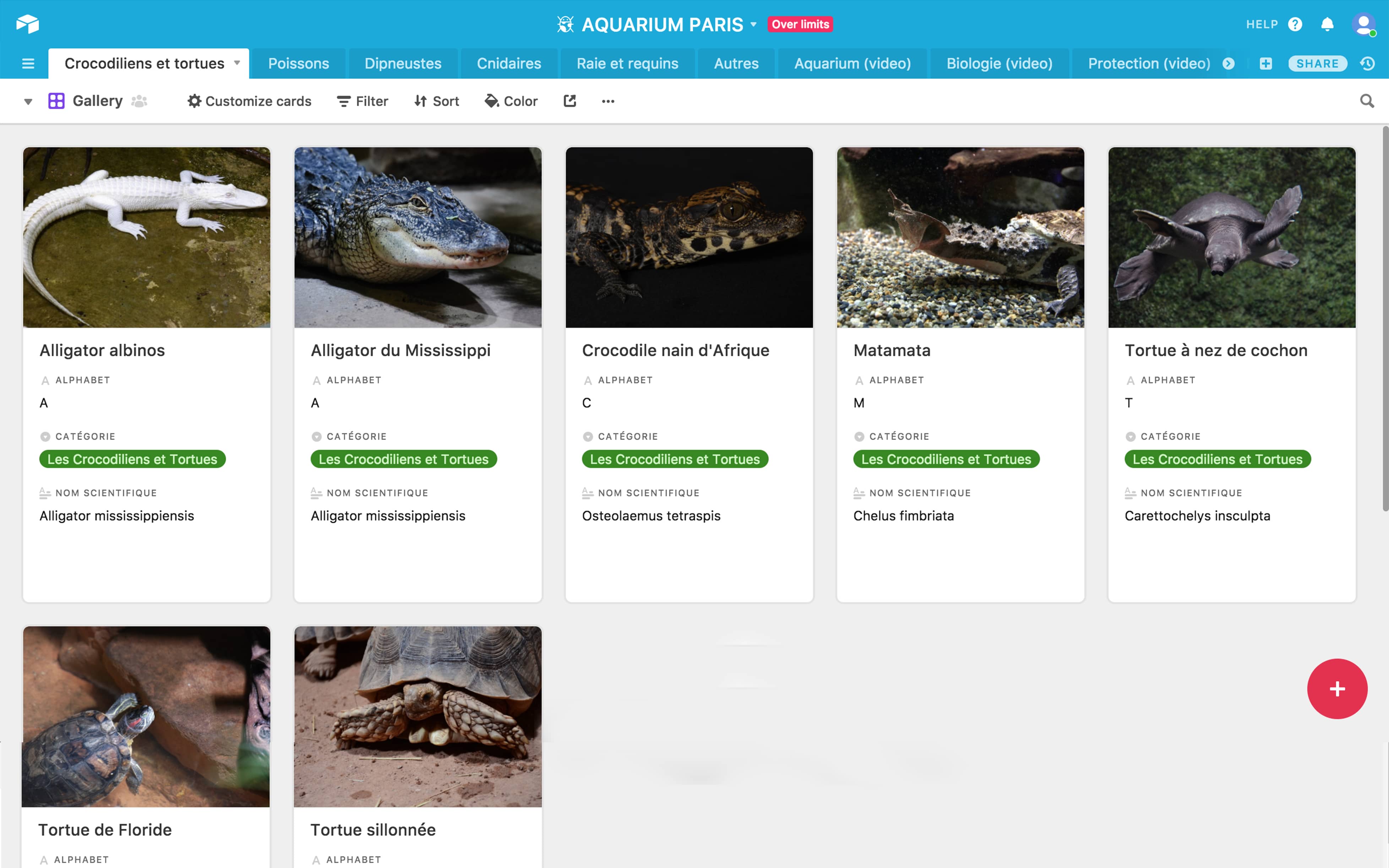Open the tables list hamburger menu
The image size is (1389, 868).
[28, 64]
